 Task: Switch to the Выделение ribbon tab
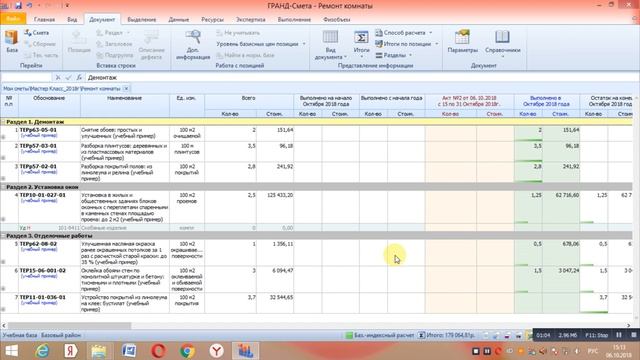coord(142,19)
